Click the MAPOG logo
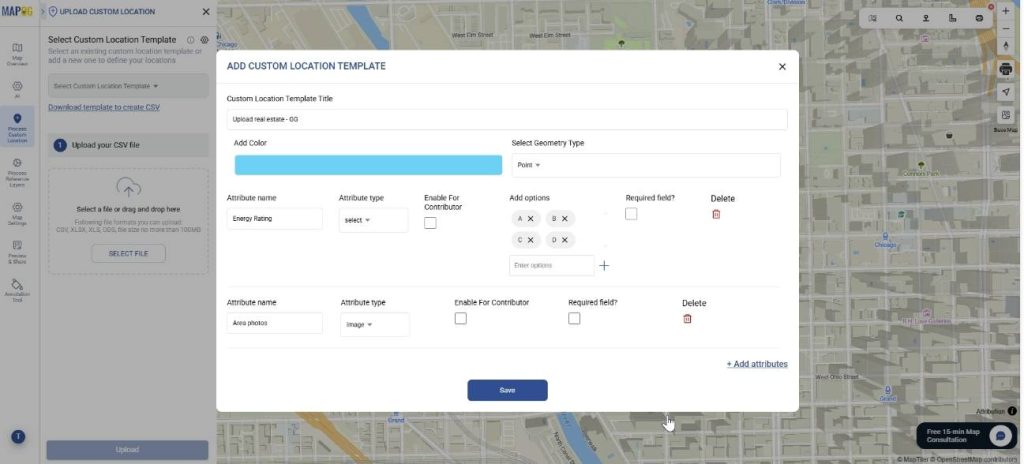The height and width of the screenshot is (464, 1024). click(x=17, y=11)
